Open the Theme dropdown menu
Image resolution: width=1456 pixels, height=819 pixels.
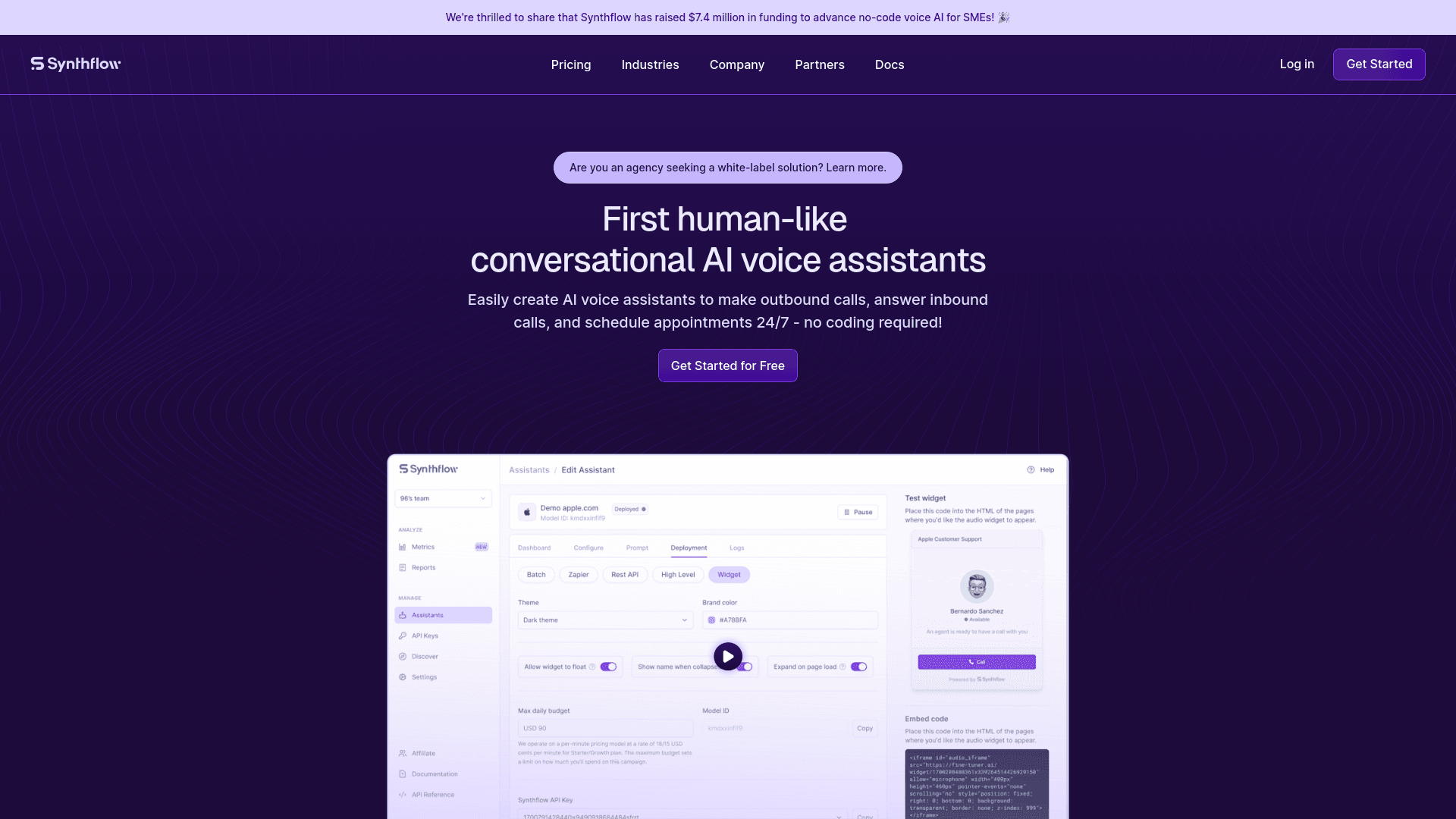tap(601, 619)
